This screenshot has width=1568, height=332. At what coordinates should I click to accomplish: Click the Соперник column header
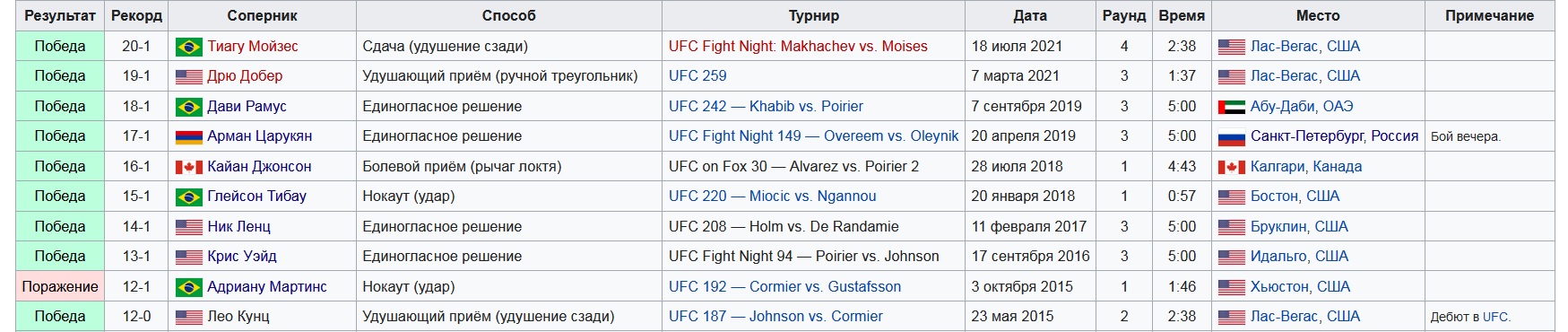coord(263,15)
